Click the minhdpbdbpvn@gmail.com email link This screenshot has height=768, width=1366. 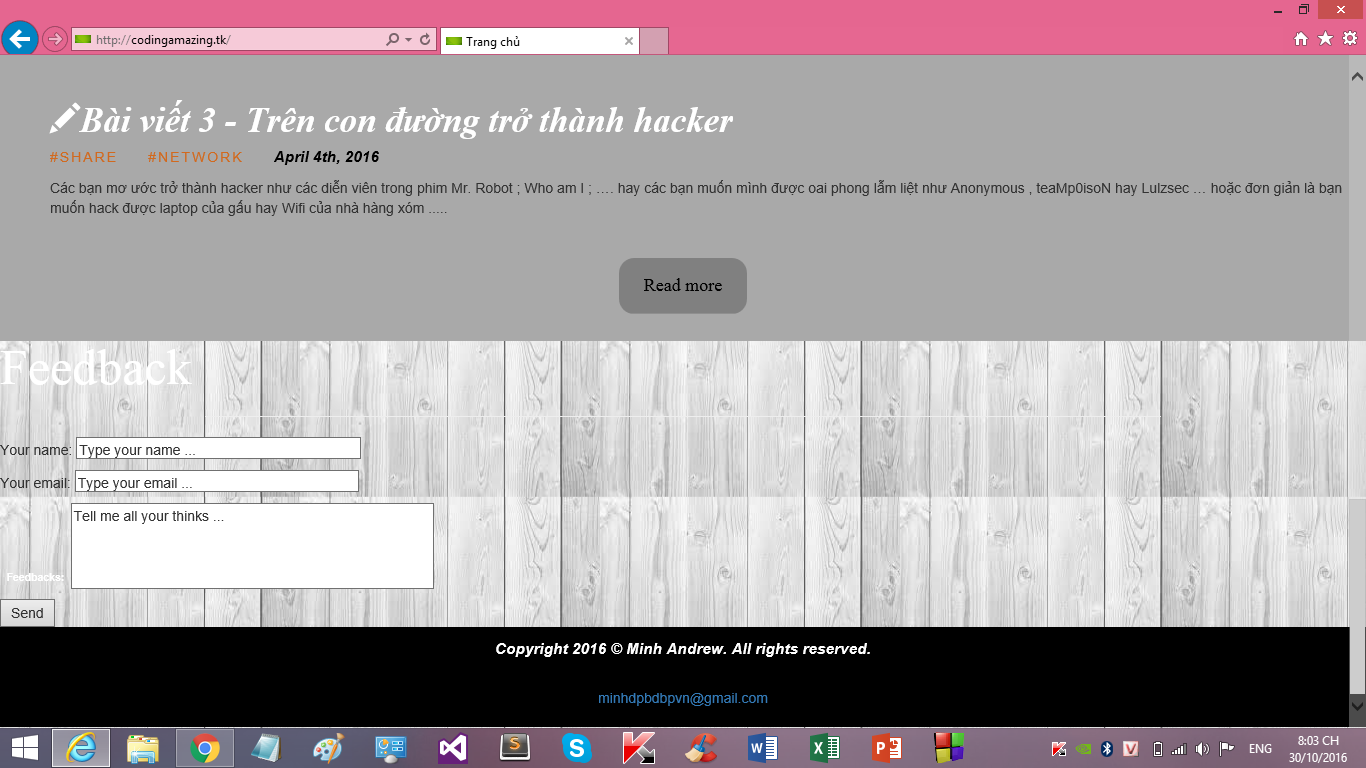683,698
